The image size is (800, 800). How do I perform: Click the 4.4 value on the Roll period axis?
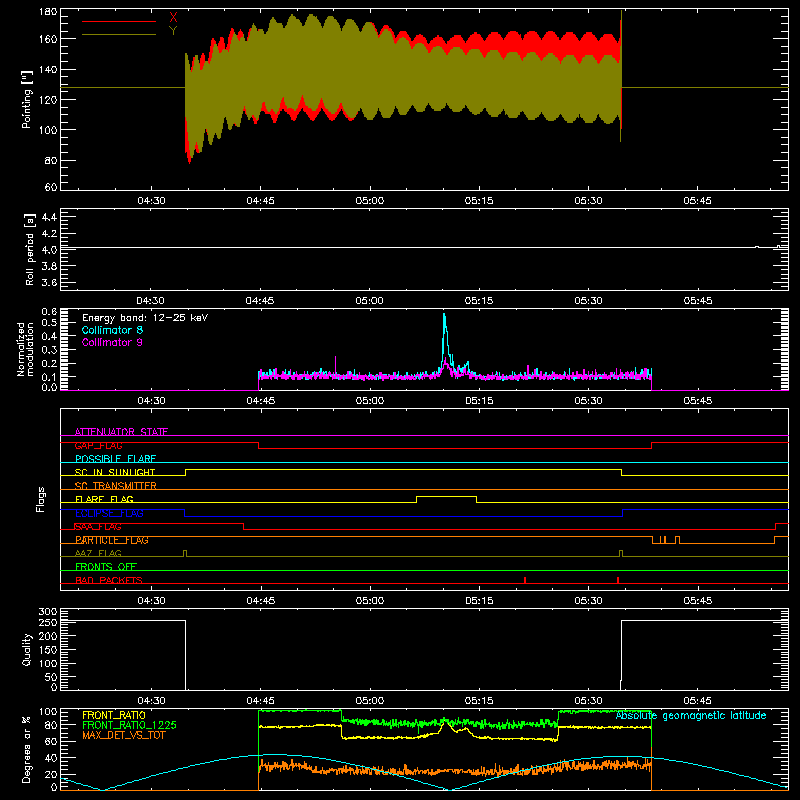click(x=49, y=217)
